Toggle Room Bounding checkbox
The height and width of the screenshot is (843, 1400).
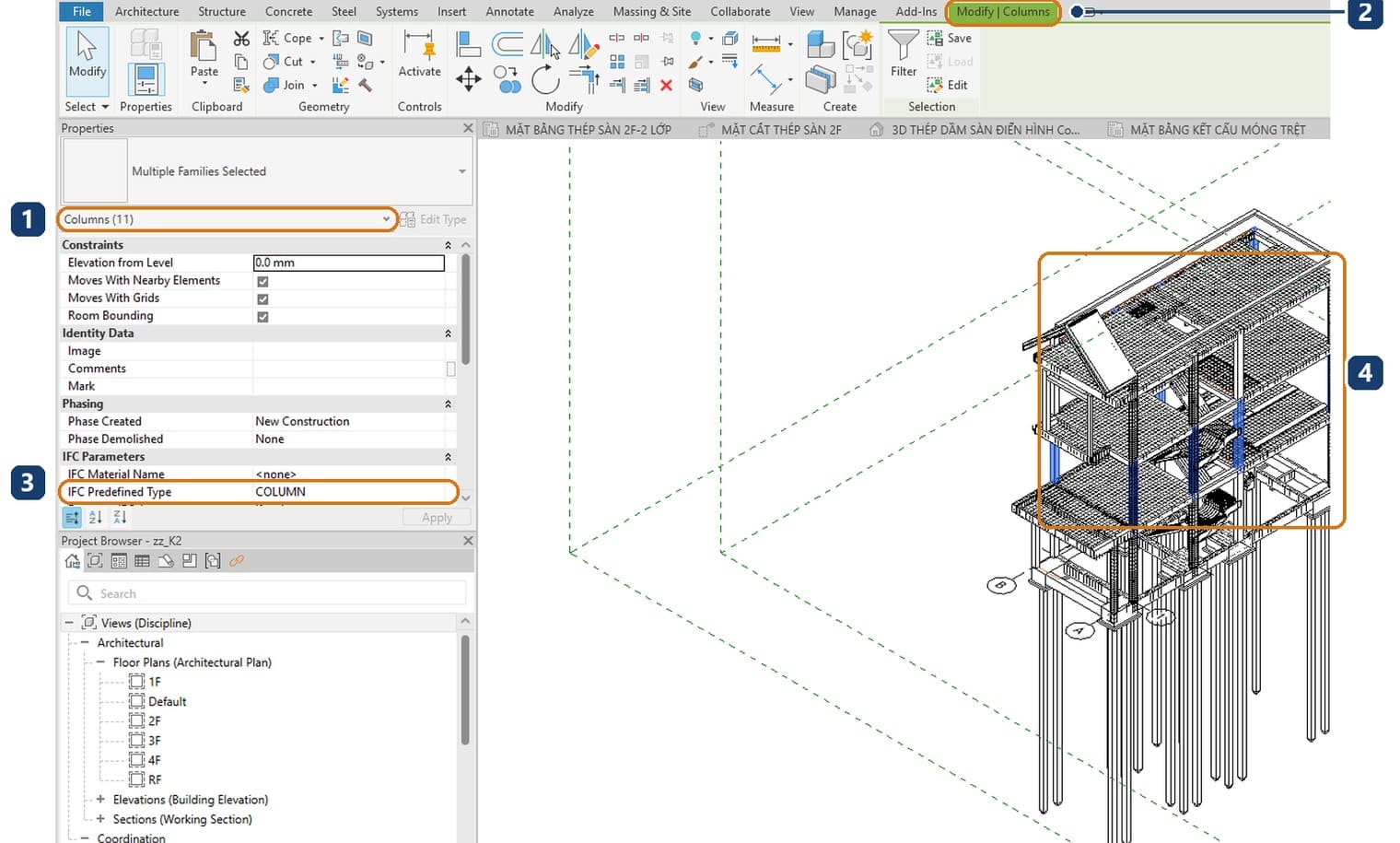(x=262, y=316)
